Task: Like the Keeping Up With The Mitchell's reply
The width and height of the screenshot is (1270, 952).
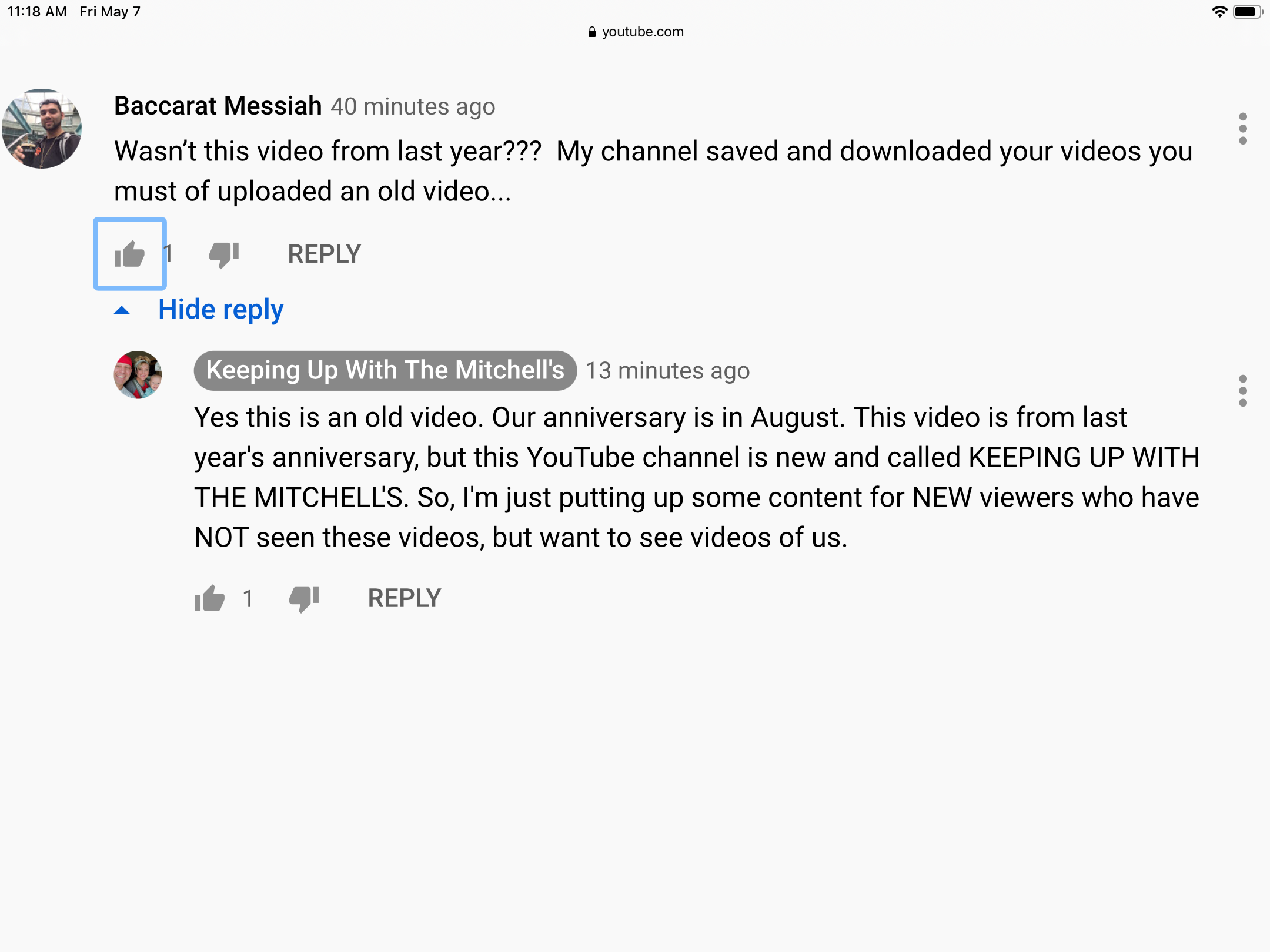Action: [x=210, y=599]
